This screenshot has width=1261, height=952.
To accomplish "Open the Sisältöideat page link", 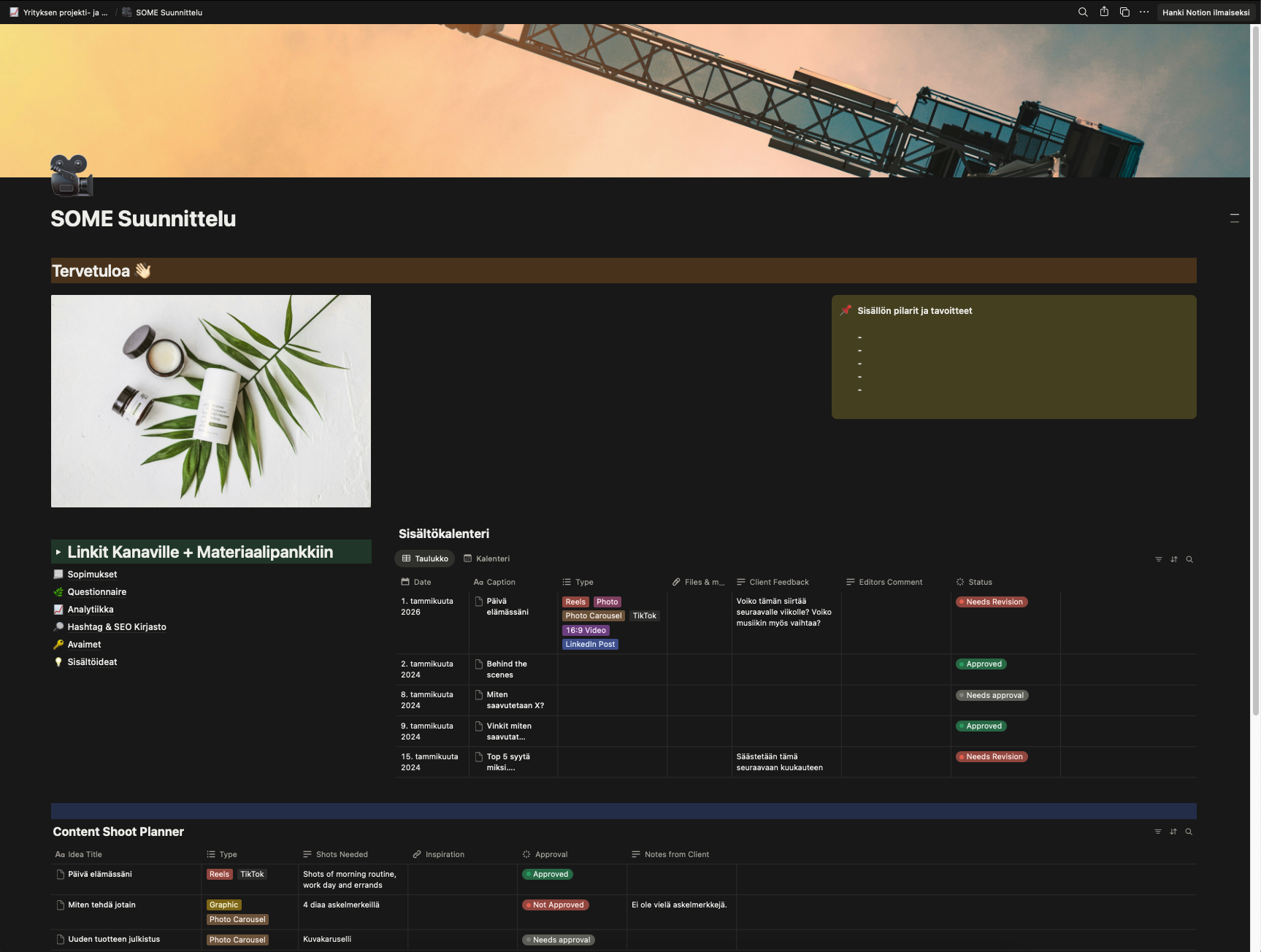I will point(92,662).
